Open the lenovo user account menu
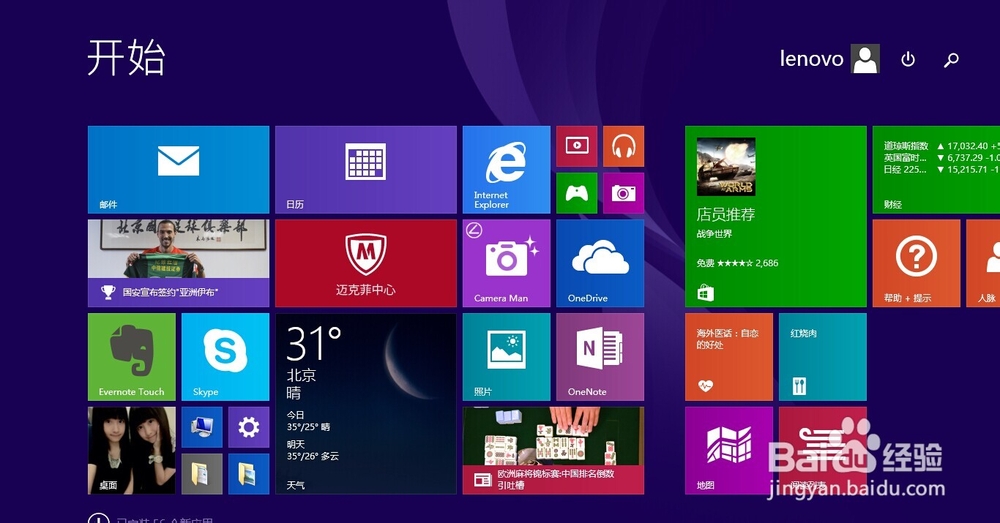The width and height of the screenshot is (1000, 523). tap(830, 59)
